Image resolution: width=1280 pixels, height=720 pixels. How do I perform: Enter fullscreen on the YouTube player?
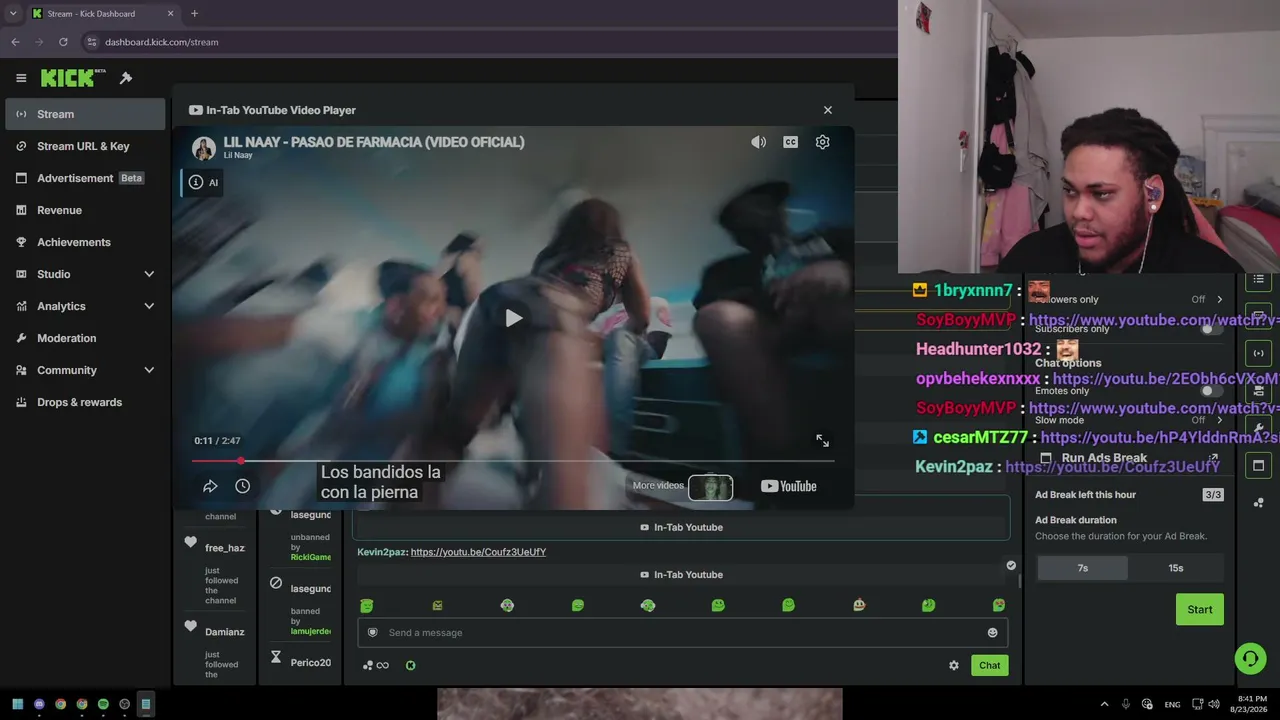tap(822, 440)
